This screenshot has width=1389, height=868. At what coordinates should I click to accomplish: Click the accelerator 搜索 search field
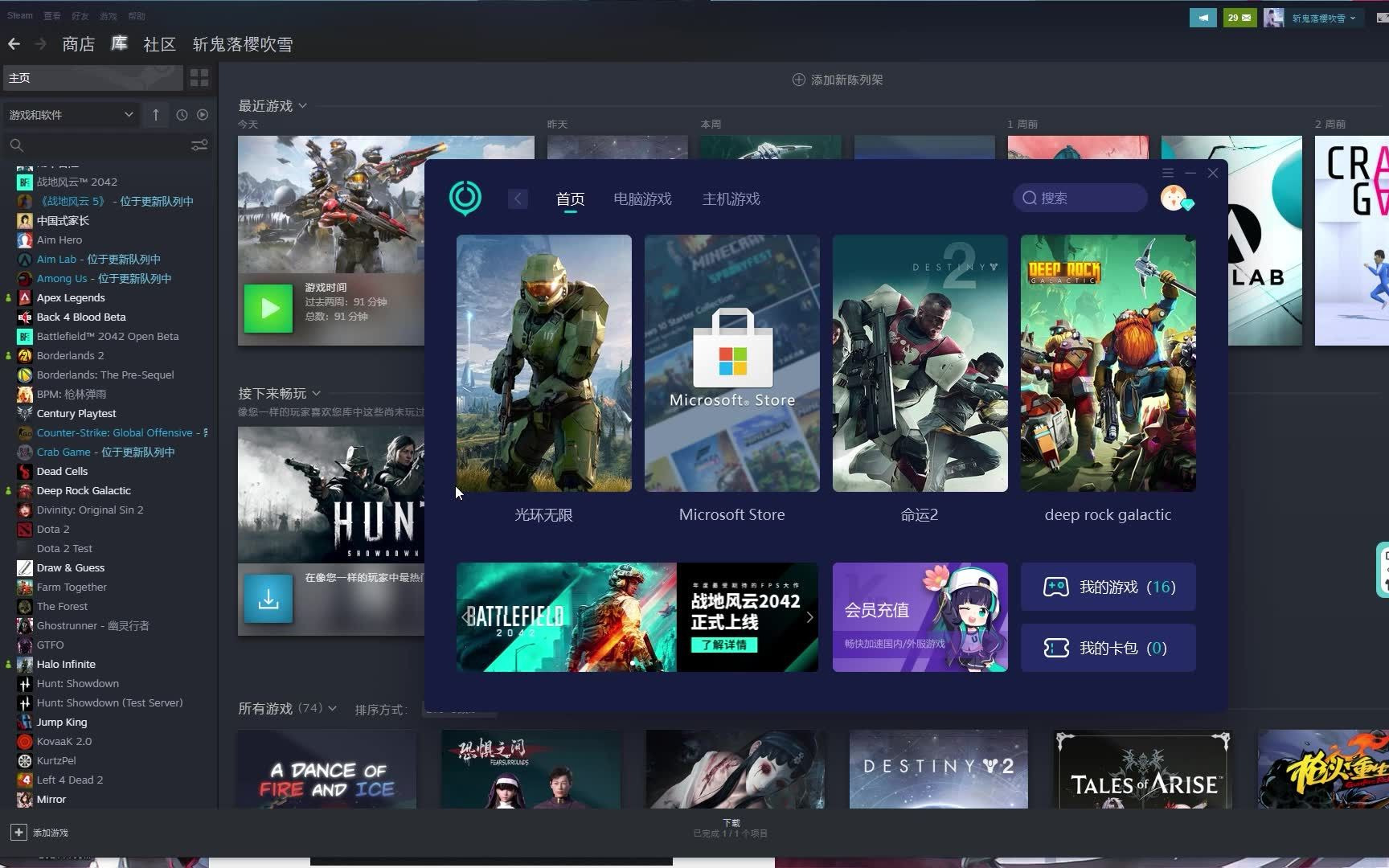pyautogui.click(x=1080, y=198)
